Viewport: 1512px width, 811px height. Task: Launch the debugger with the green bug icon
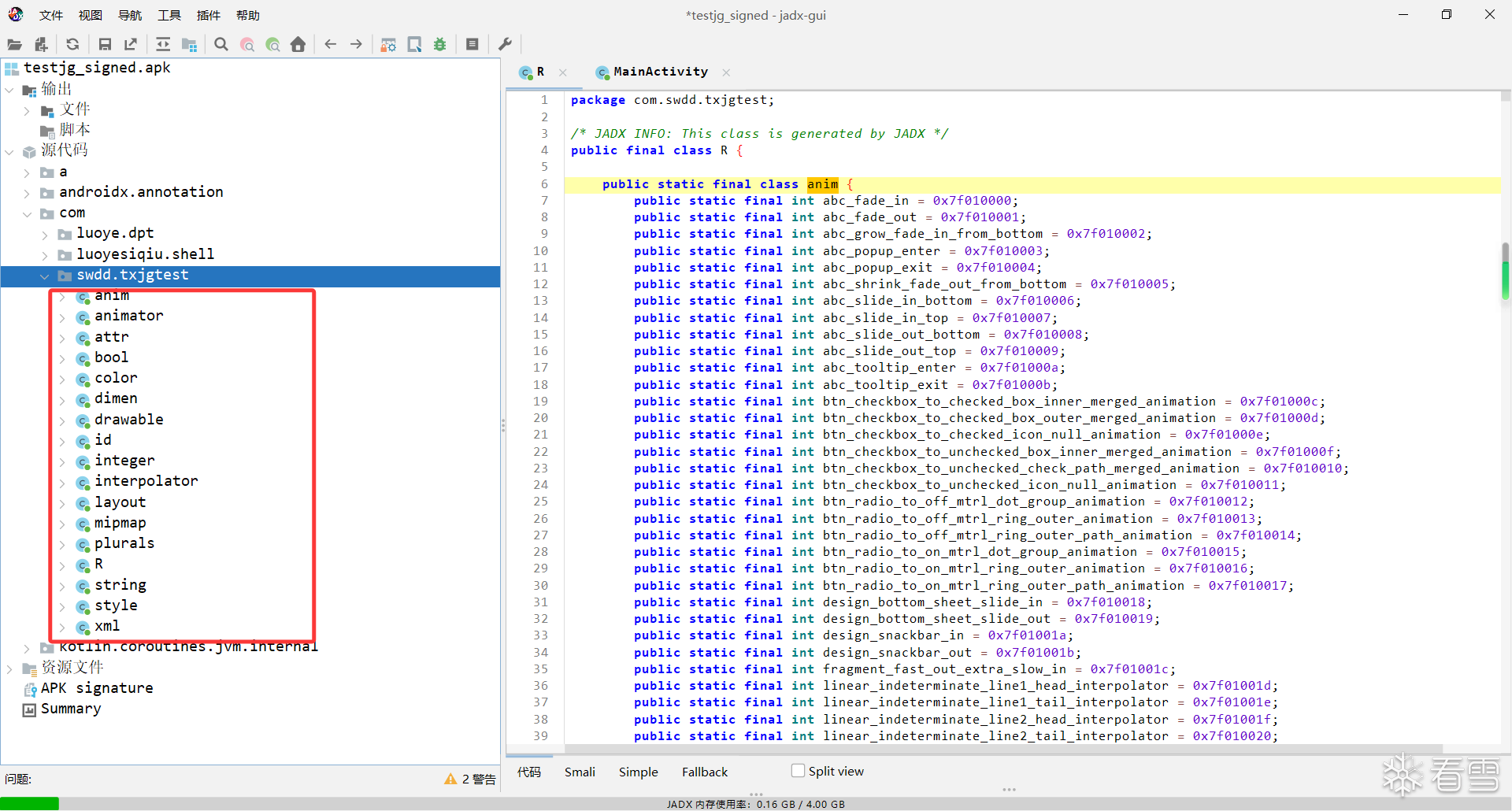coord(440,45)
